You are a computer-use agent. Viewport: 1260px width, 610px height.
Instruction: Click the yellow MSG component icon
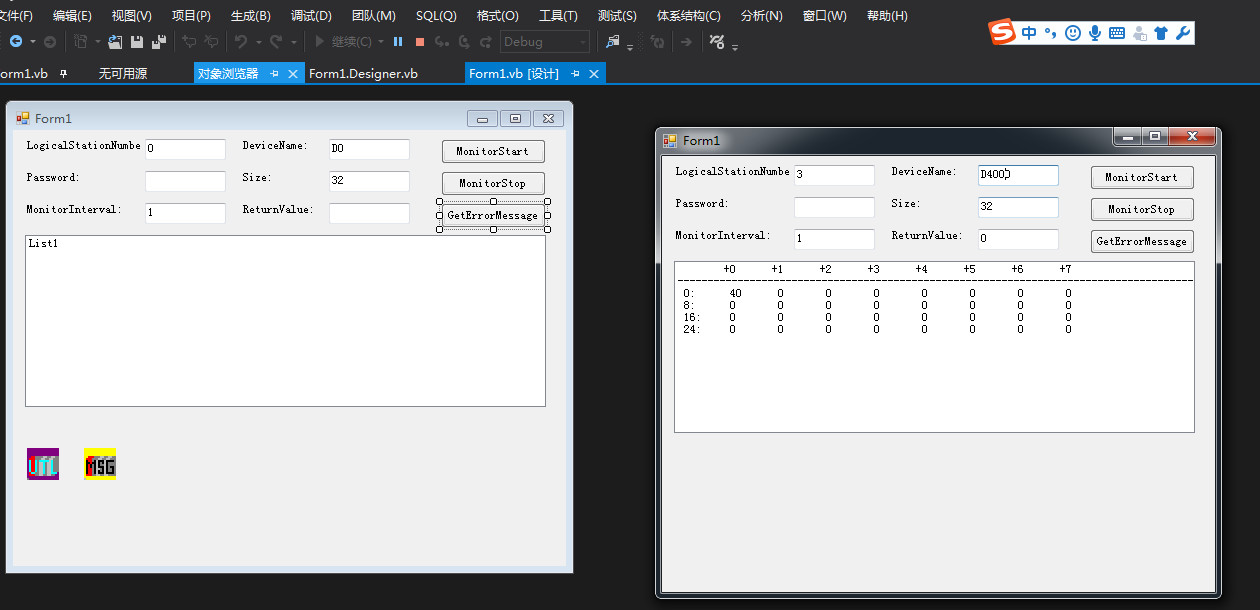point(100,464)
